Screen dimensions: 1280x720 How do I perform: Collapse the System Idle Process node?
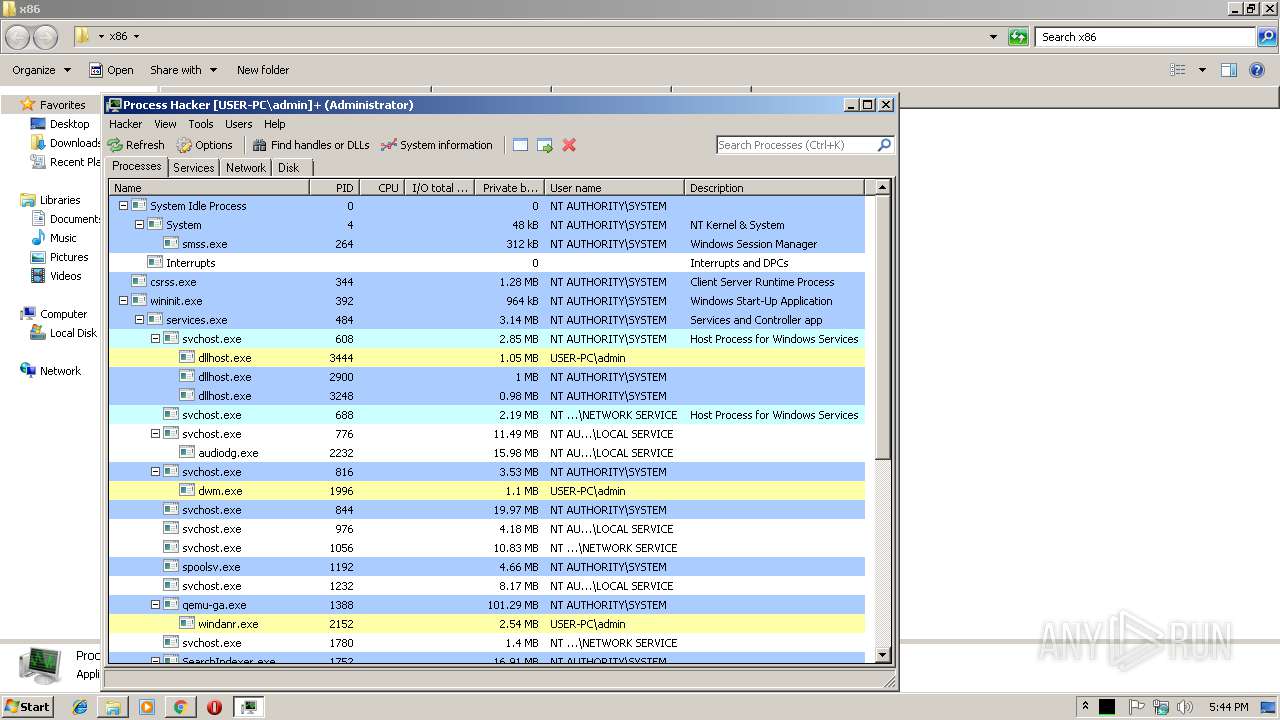123,206
